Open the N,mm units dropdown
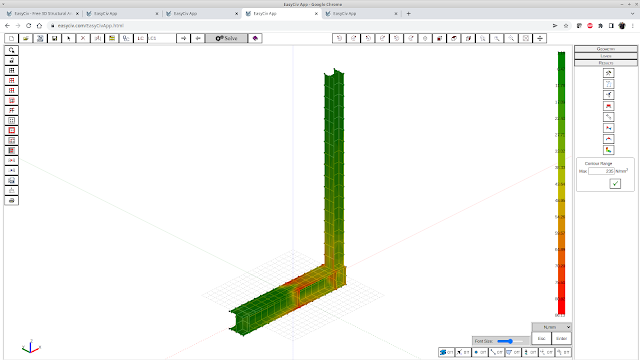Viewport: 640px width, 360px height. coord(551,327)
